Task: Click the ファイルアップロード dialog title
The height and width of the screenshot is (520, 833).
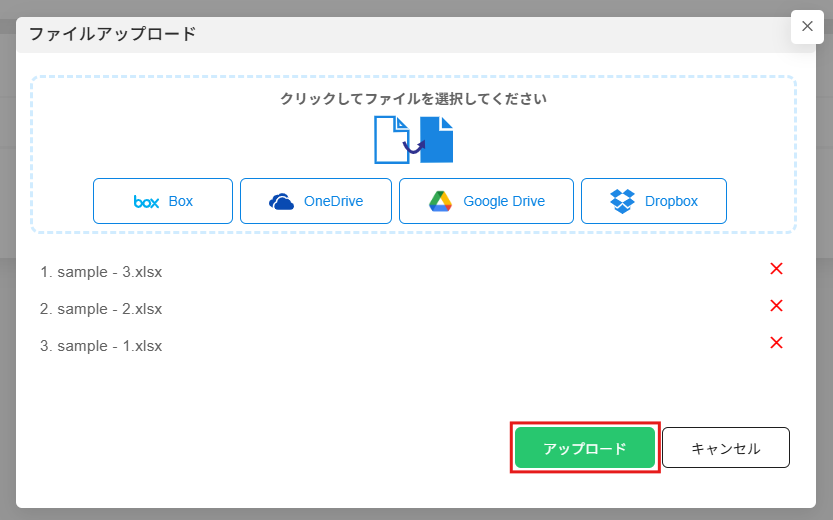Action: (113, 34)
